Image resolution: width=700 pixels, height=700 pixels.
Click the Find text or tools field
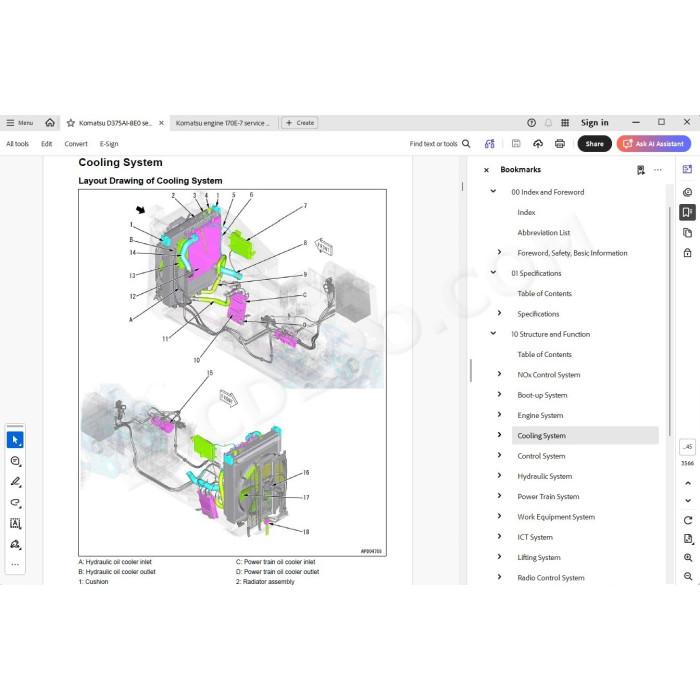(x=433, y=144)
